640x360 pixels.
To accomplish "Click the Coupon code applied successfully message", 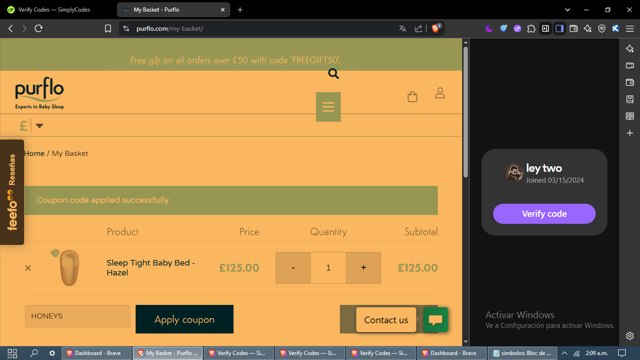I will tap(103, 200).
